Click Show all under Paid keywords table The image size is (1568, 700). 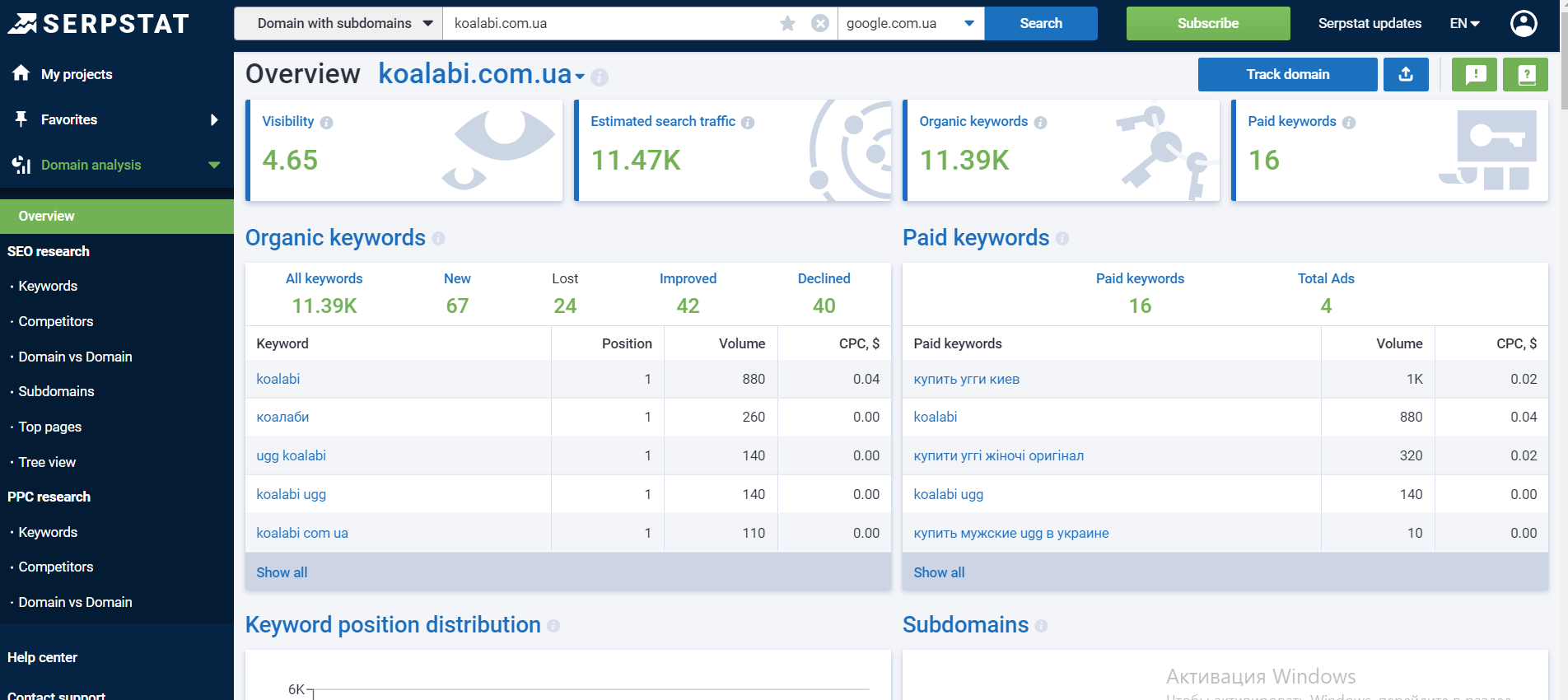click(x=939, y=572)
